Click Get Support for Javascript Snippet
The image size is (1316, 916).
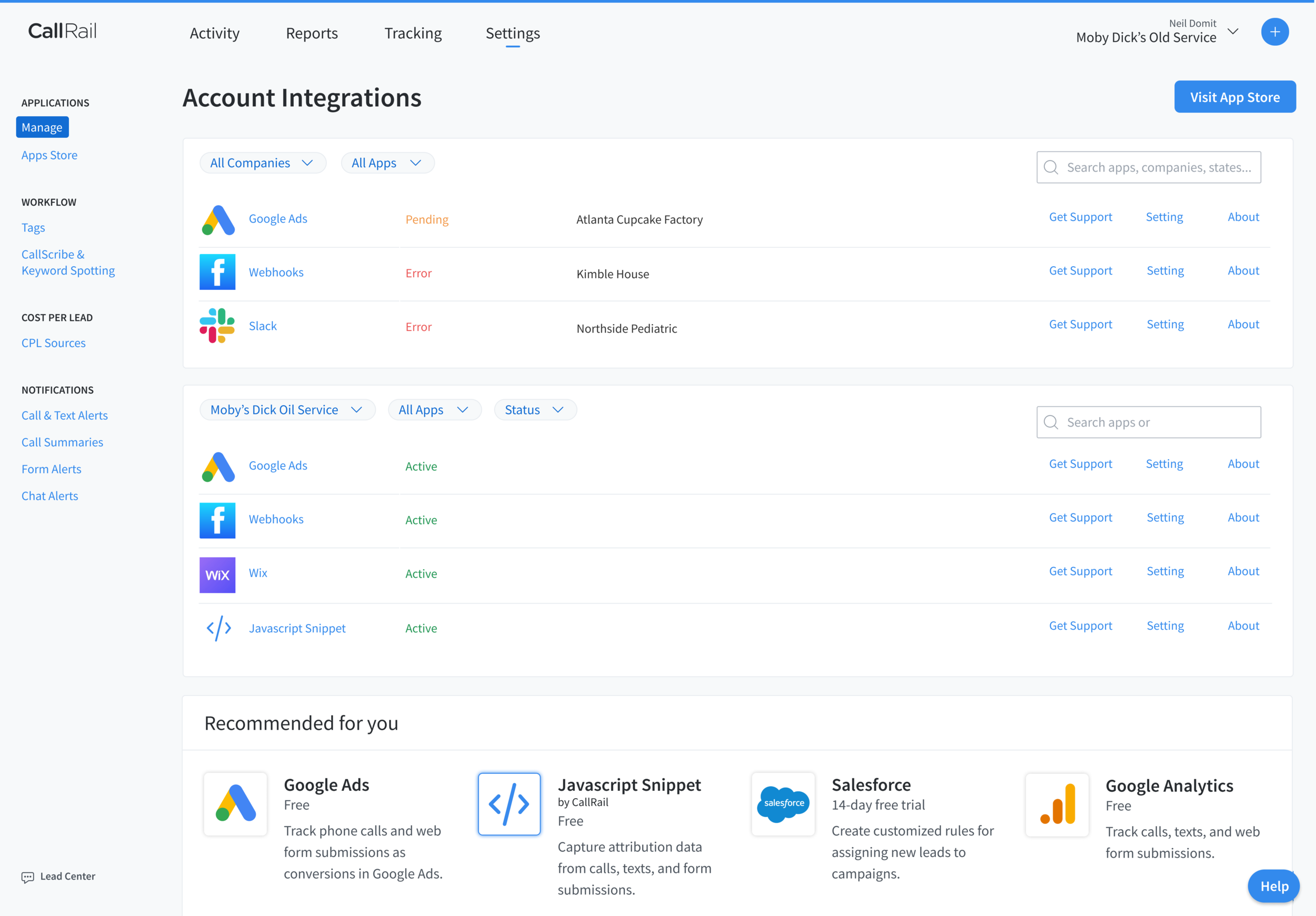click(1080, 626)
